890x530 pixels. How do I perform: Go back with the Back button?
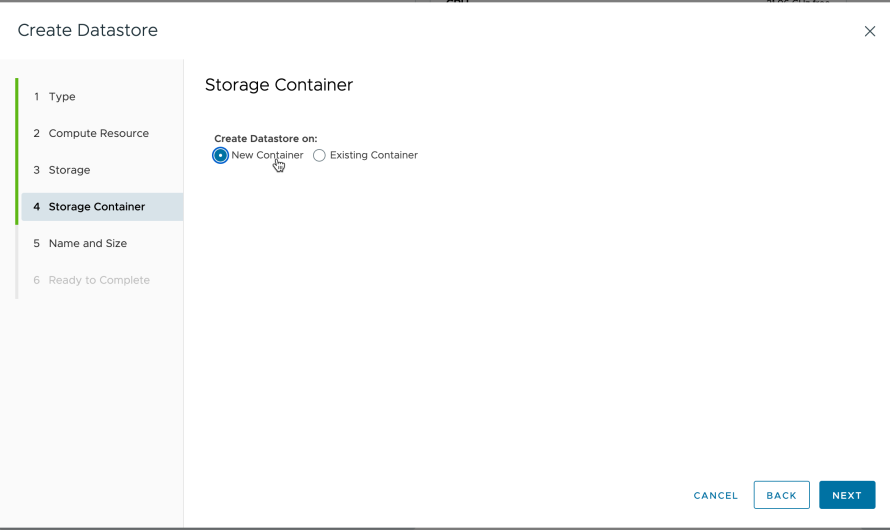(781, 495)
